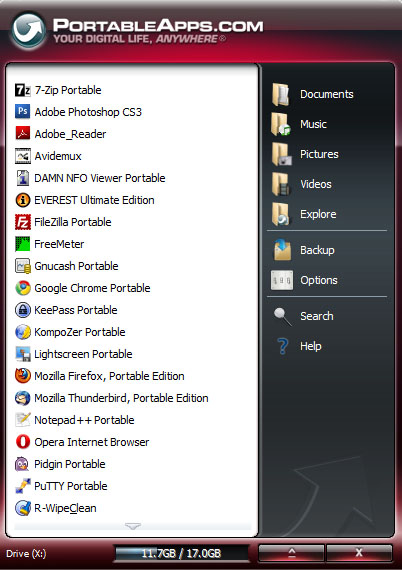Open DAMN NFO Viewer Portable icon
The image size is (402, 570).
pyautogui.click(x=23, y=178)
